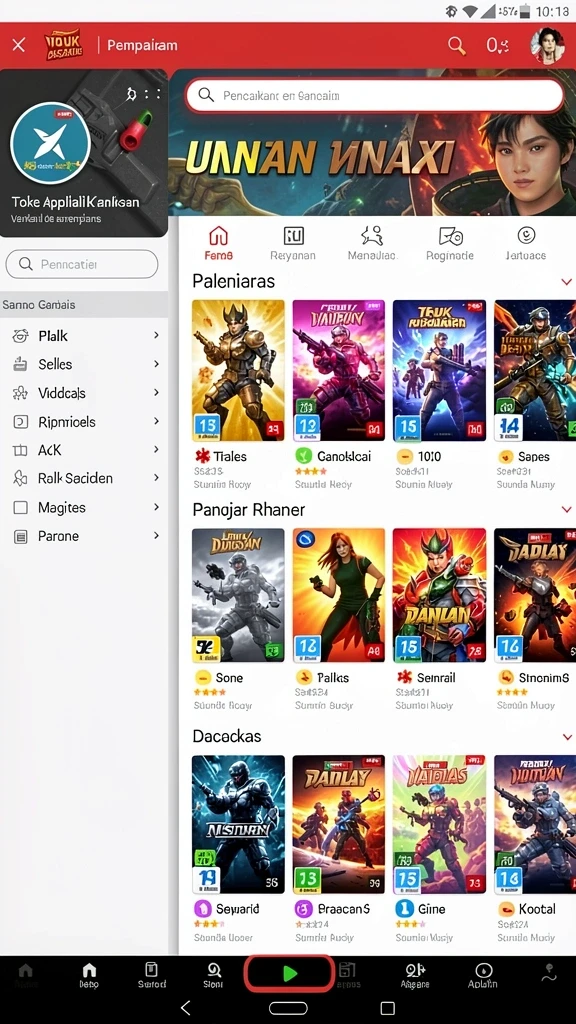Tap the green play button in bottom bar
Screen dimensions: 576x1024
(289, 974)
